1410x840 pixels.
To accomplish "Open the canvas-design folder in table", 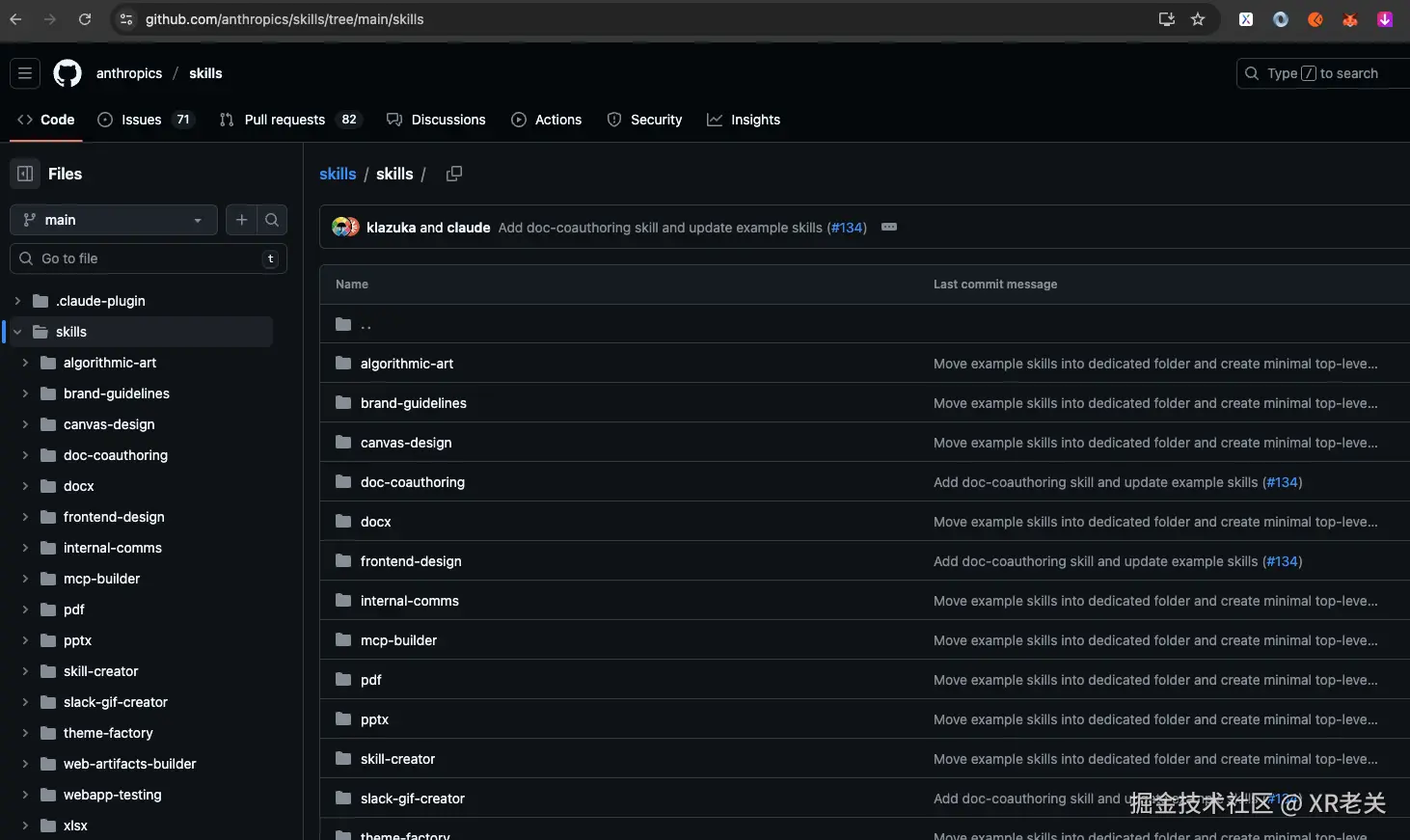I will tap(406, 443).
